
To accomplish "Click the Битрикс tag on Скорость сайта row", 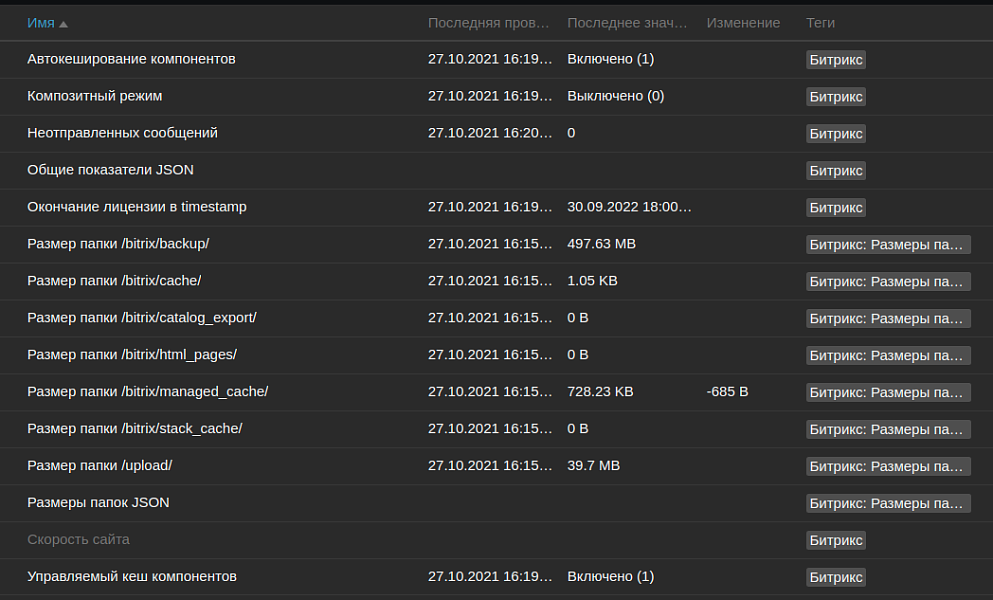I will (836, 539).
